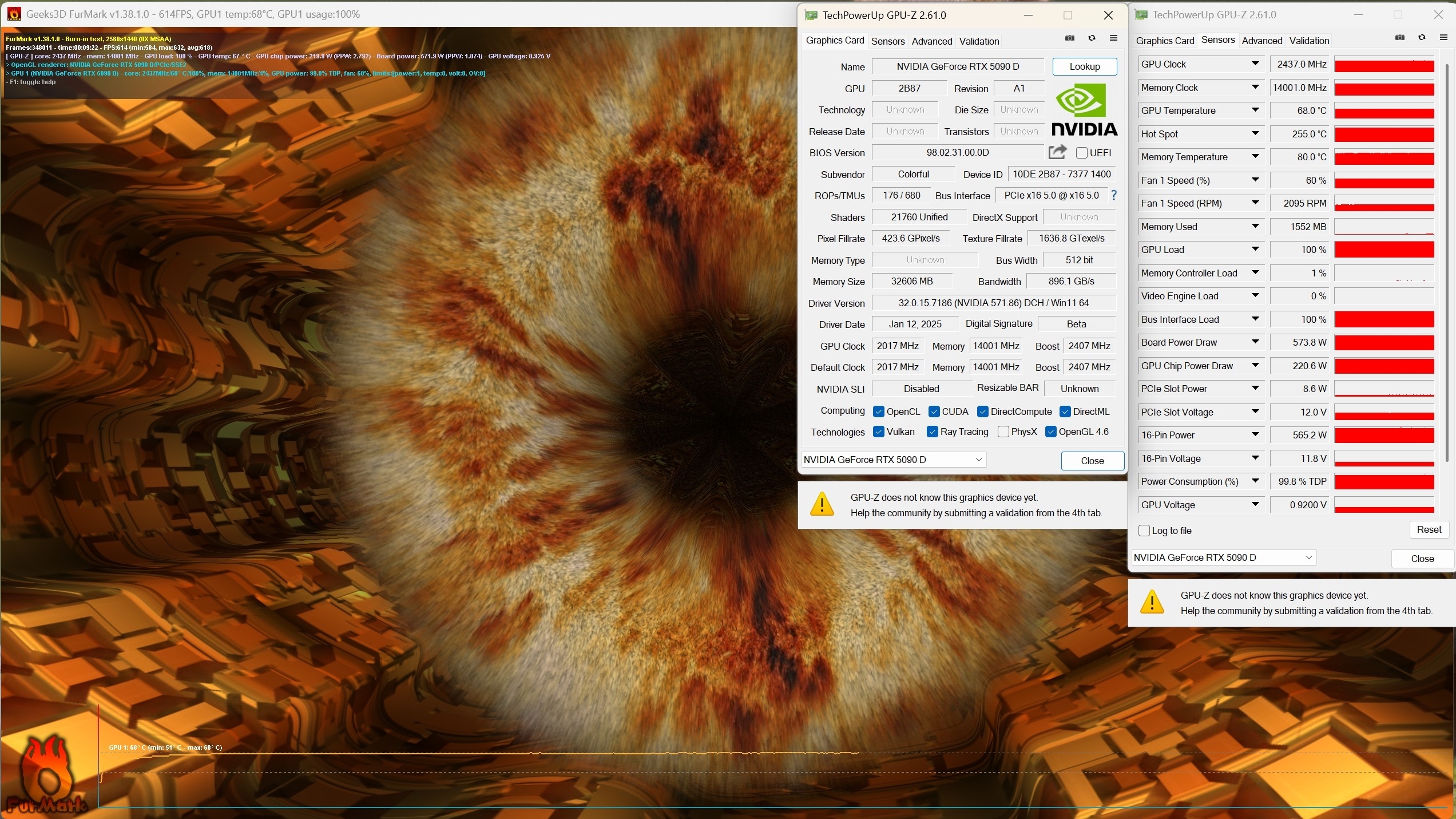
Task: Expand the Board Power Draw sensor dropdown
Action: [x=1255, y=342]
